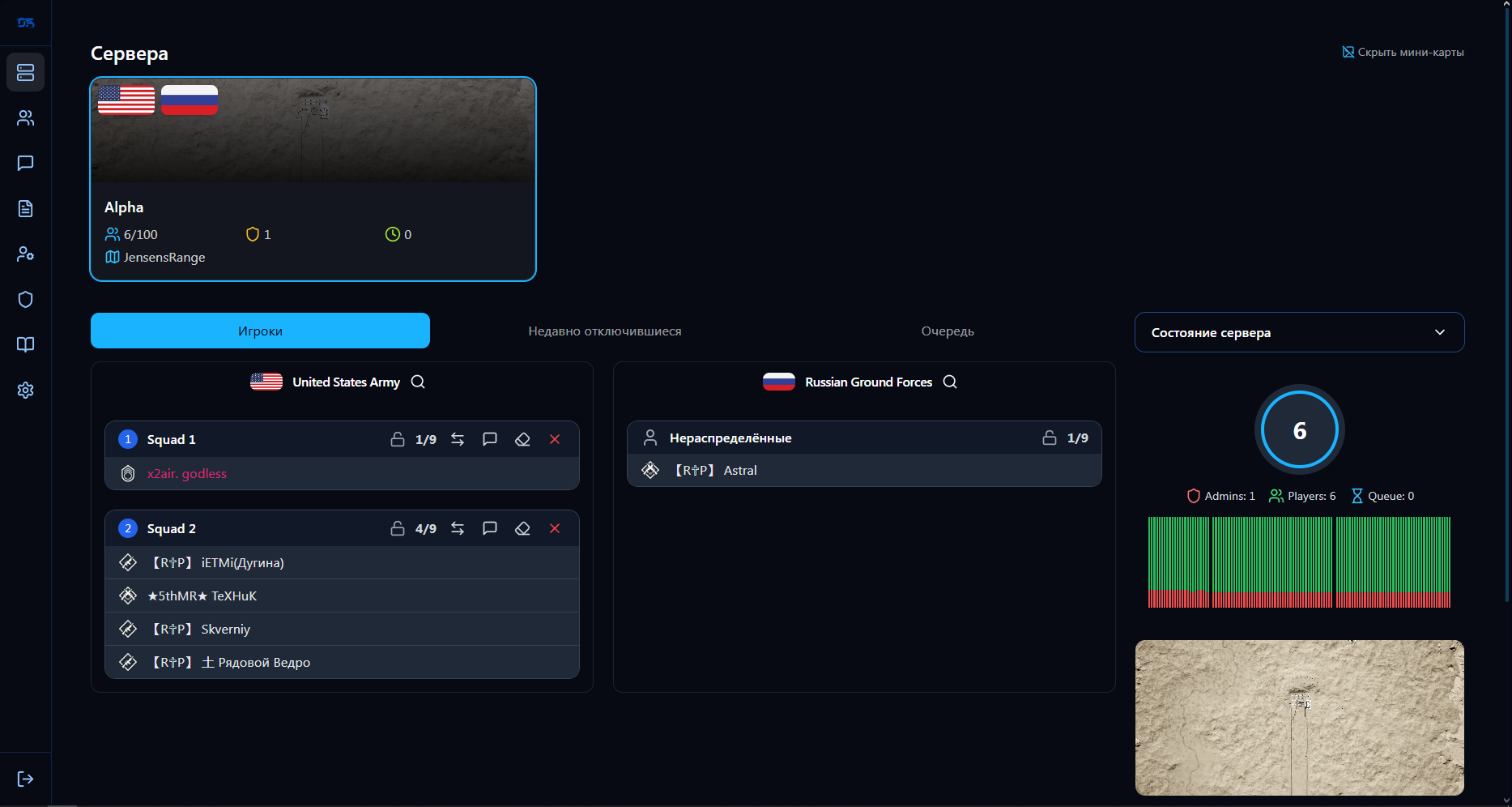Image resolution: width=1512 pixels, height=807 pixels.
Task: Click the Queue: 0 stat
Action: coord(1382,496)
